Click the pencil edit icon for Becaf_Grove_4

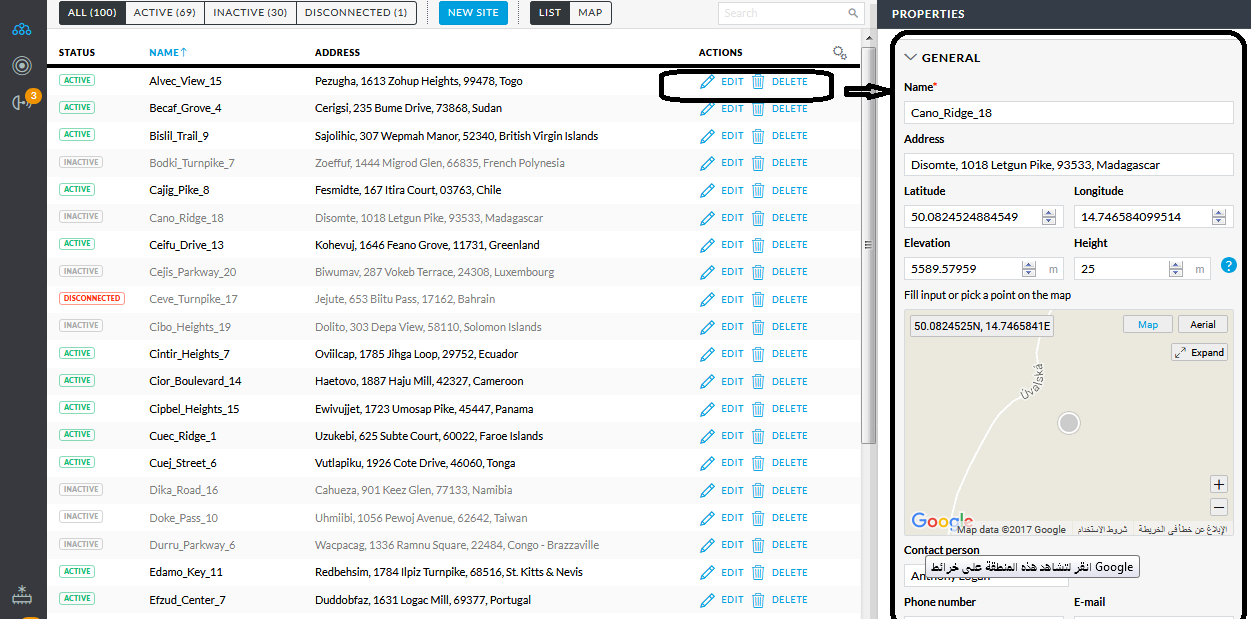(707, 109)
